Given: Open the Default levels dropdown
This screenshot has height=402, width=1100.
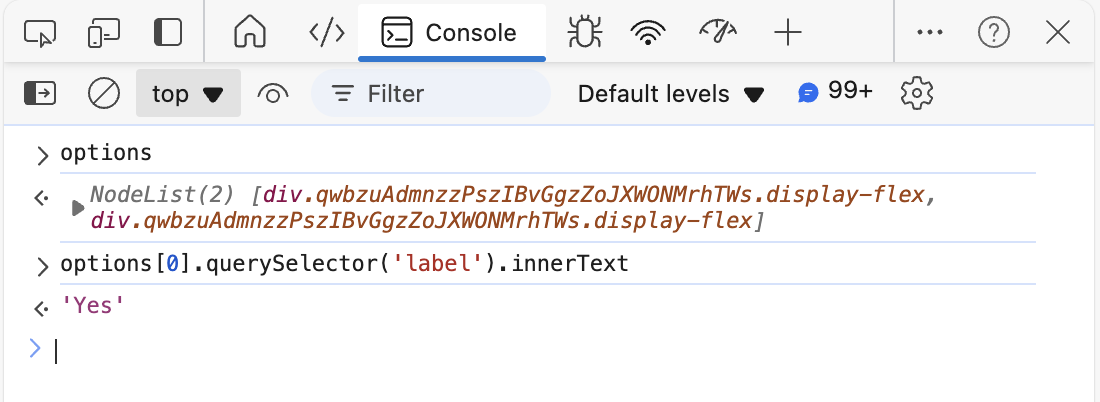Looking at the screenshot, I should 670,94.
